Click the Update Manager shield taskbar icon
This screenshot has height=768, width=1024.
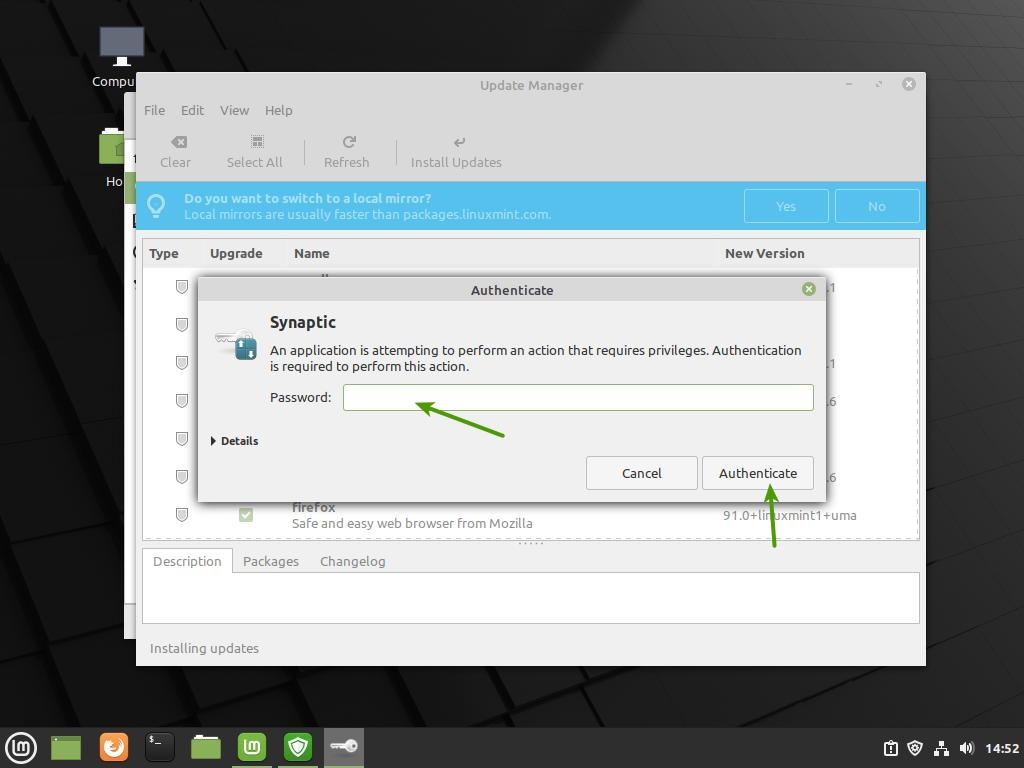[x=298, y=747]
